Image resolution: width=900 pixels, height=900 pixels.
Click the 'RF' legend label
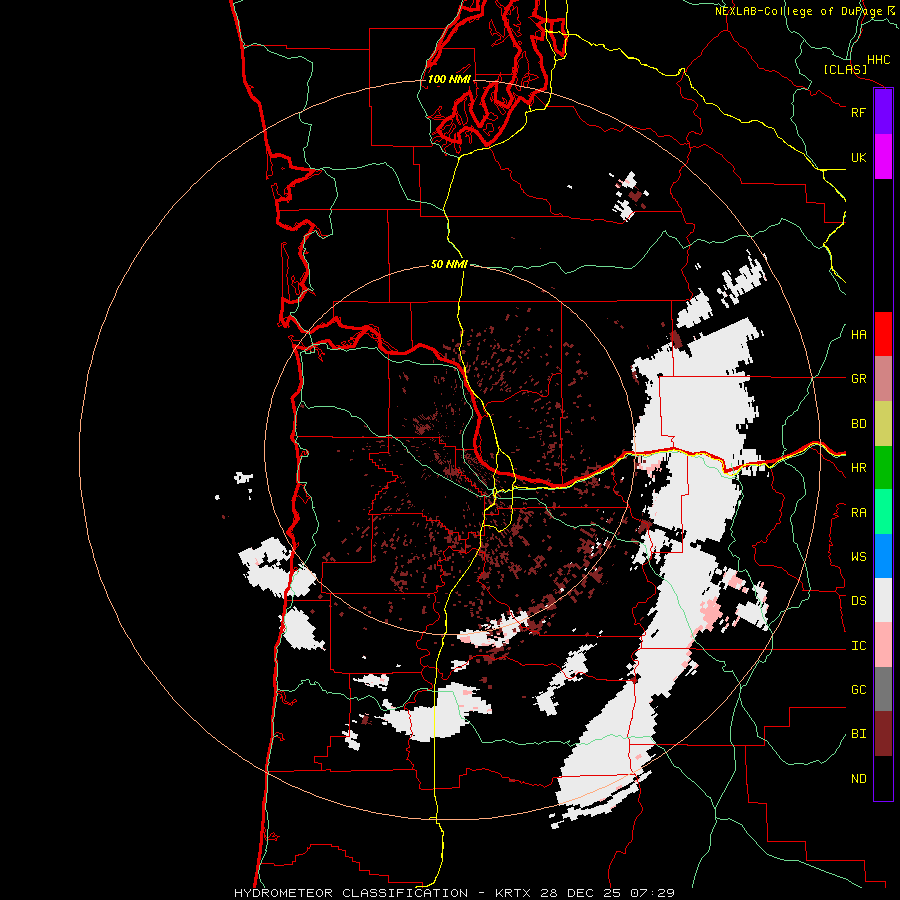[858, 112]
